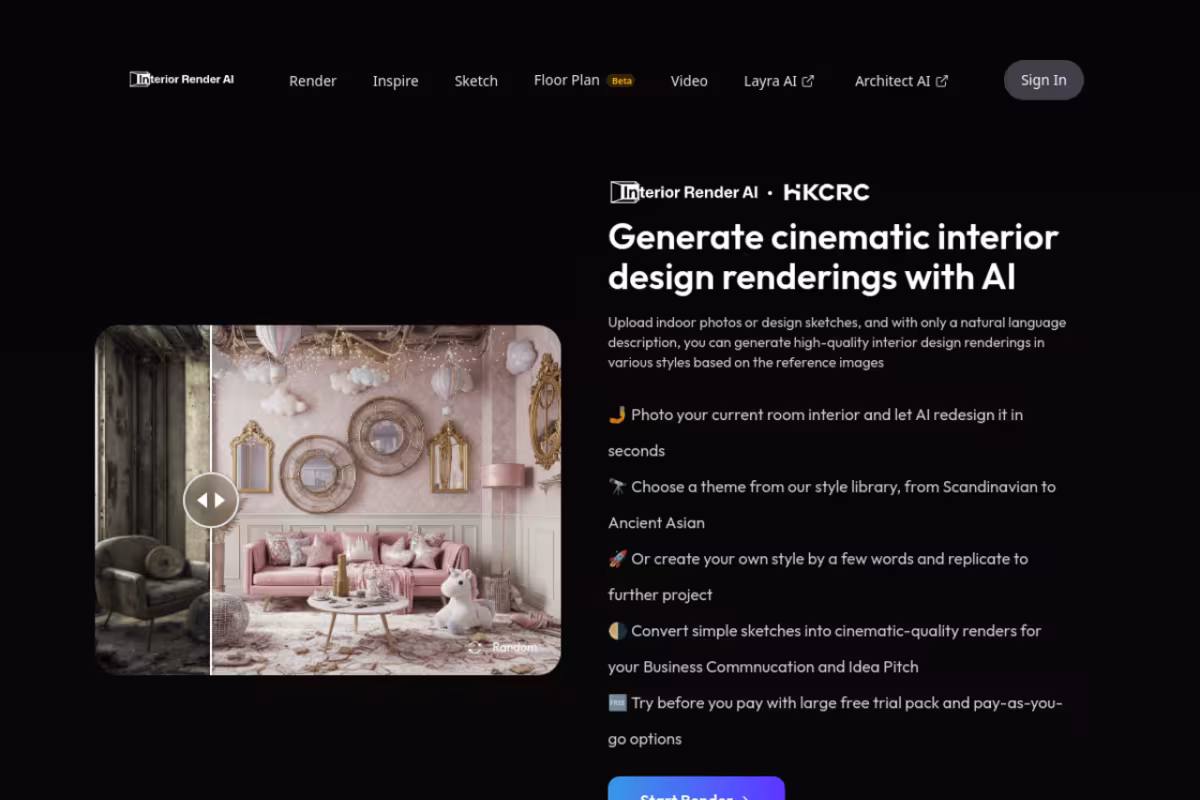Click the HKCRC logo in hero section
This screenshot has width=1200, height=800.
[x=827, y=192]
